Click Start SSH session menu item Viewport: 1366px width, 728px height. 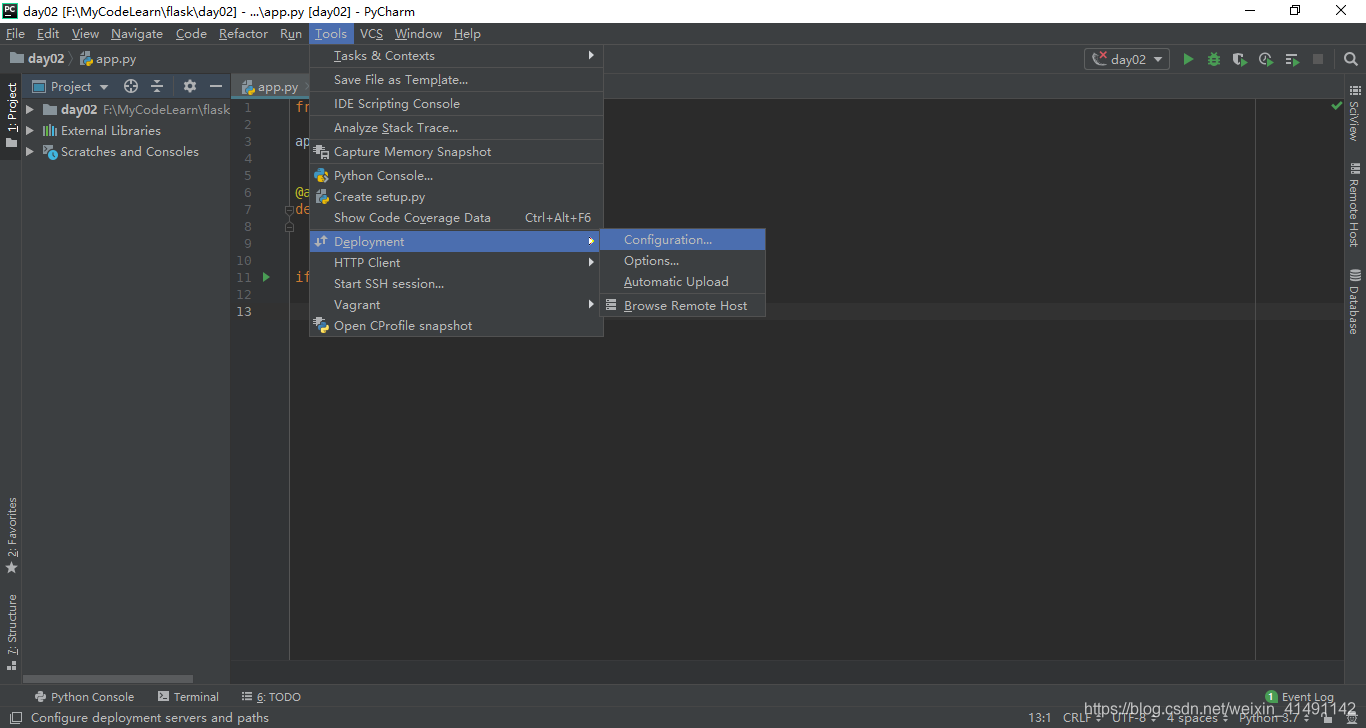click(x=456, y=284)
